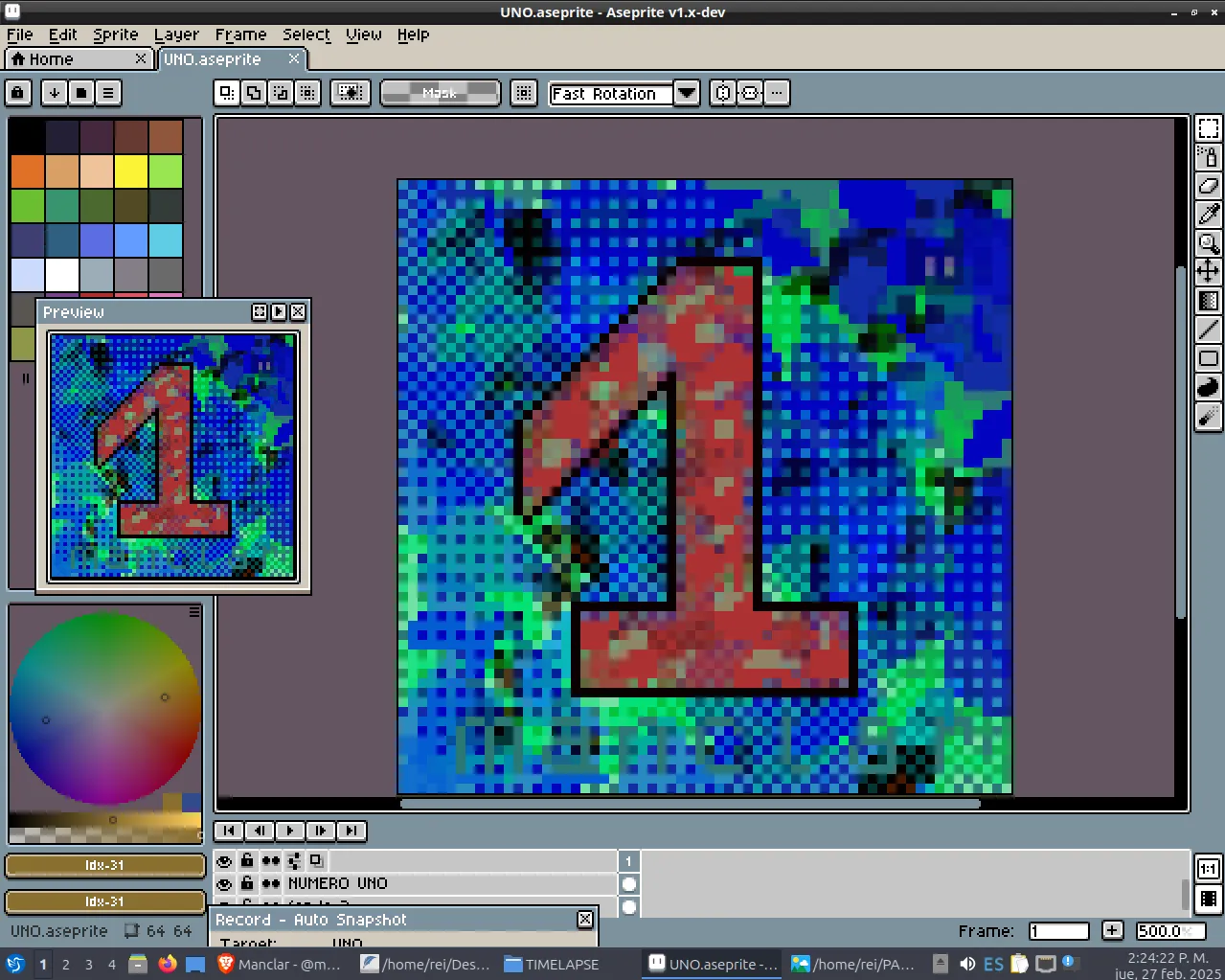Go to previous frame button
The height and width of the screenshot is (980, 1225).
[260, 831]
